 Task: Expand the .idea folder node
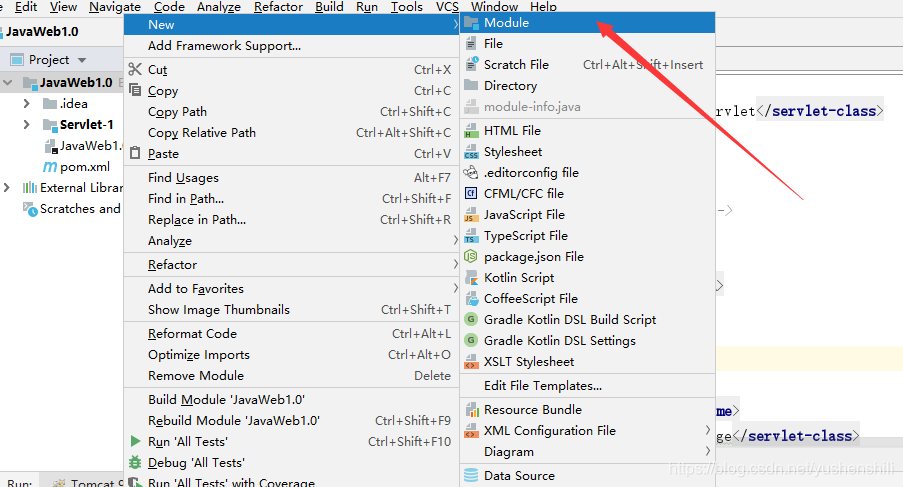point(26,104)
